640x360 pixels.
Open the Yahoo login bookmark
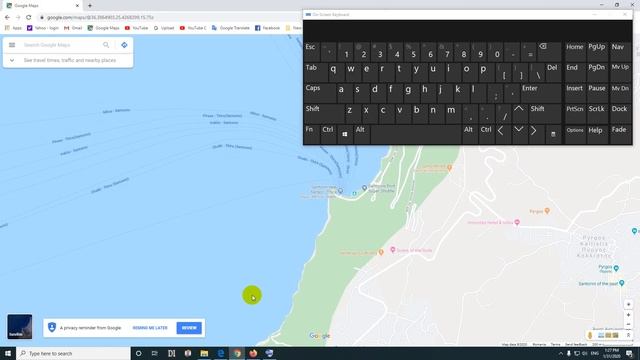pos(42,28)
